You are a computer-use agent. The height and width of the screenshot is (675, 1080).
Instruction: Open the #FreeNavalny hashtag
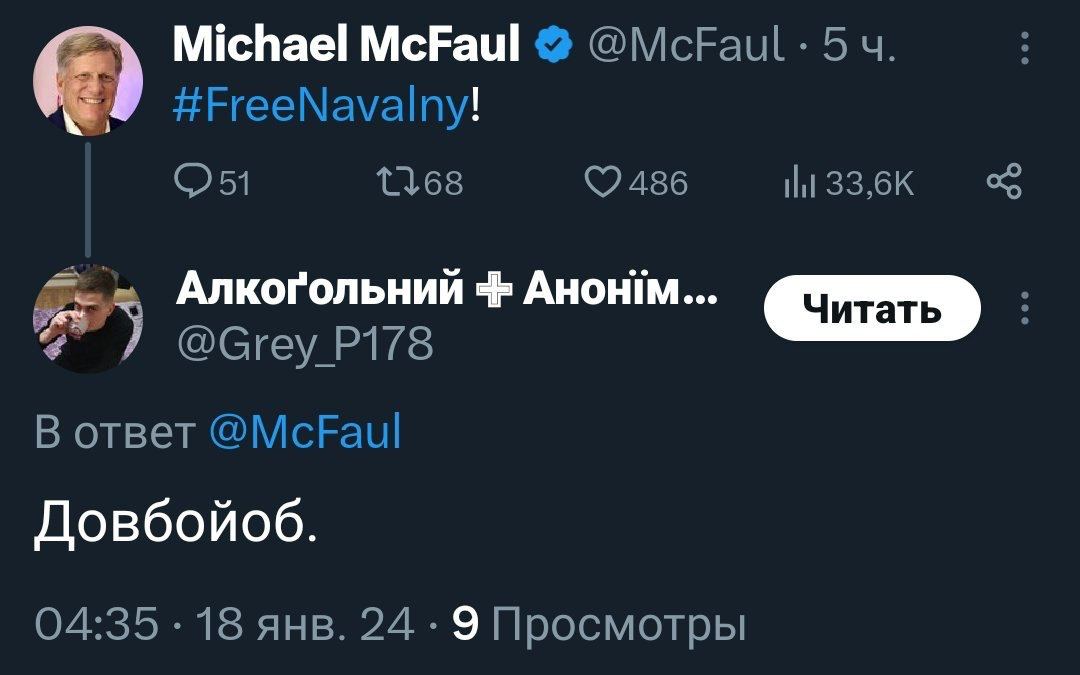[x=321, y=101]
